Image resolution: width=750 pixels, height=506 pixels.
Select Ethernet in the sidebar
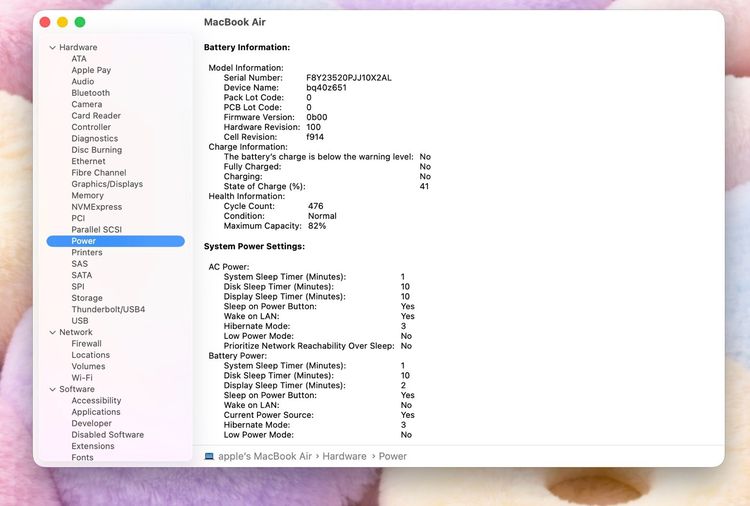pos(88,161)
